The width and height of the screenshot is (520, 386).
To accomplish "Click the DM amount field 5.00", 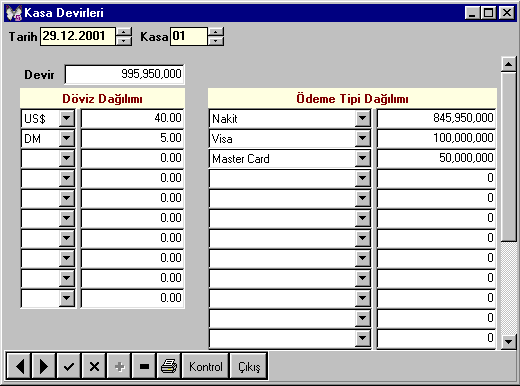I will click(132, 138).
